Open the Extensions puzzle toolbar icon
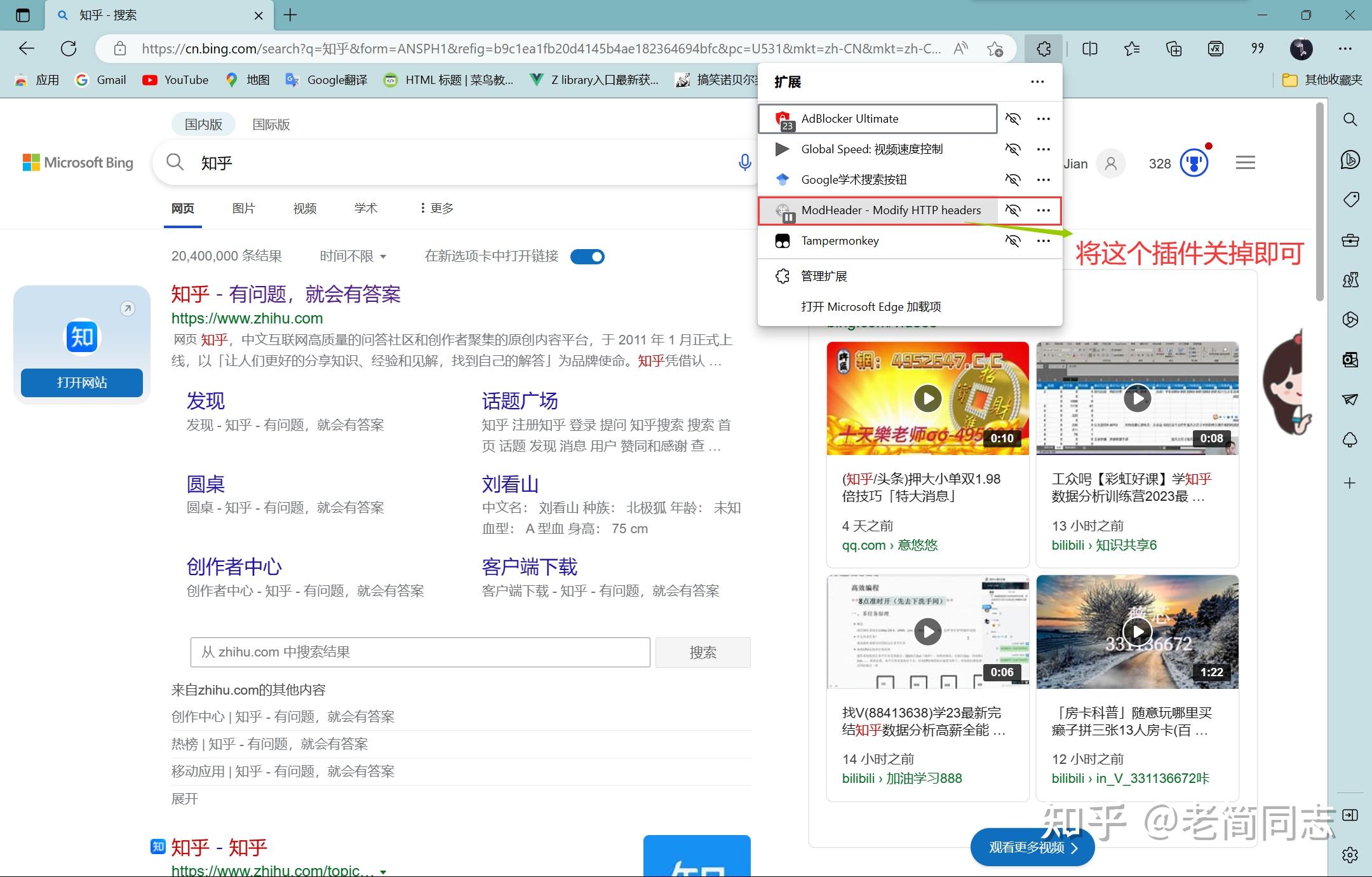The width and height of the screenshot is (1372, 877). click(x=1043, y=49)
